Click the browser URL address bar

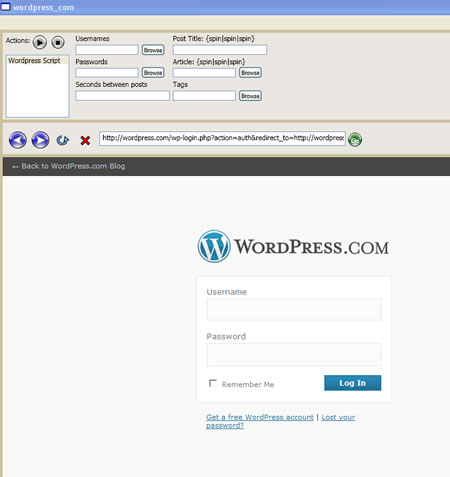point(222,138)
